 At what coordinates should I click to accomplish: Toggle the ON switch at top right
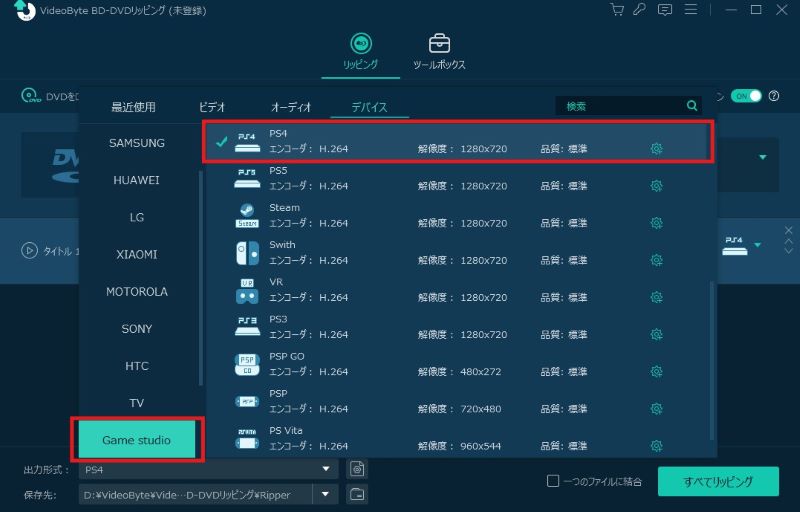746,96
